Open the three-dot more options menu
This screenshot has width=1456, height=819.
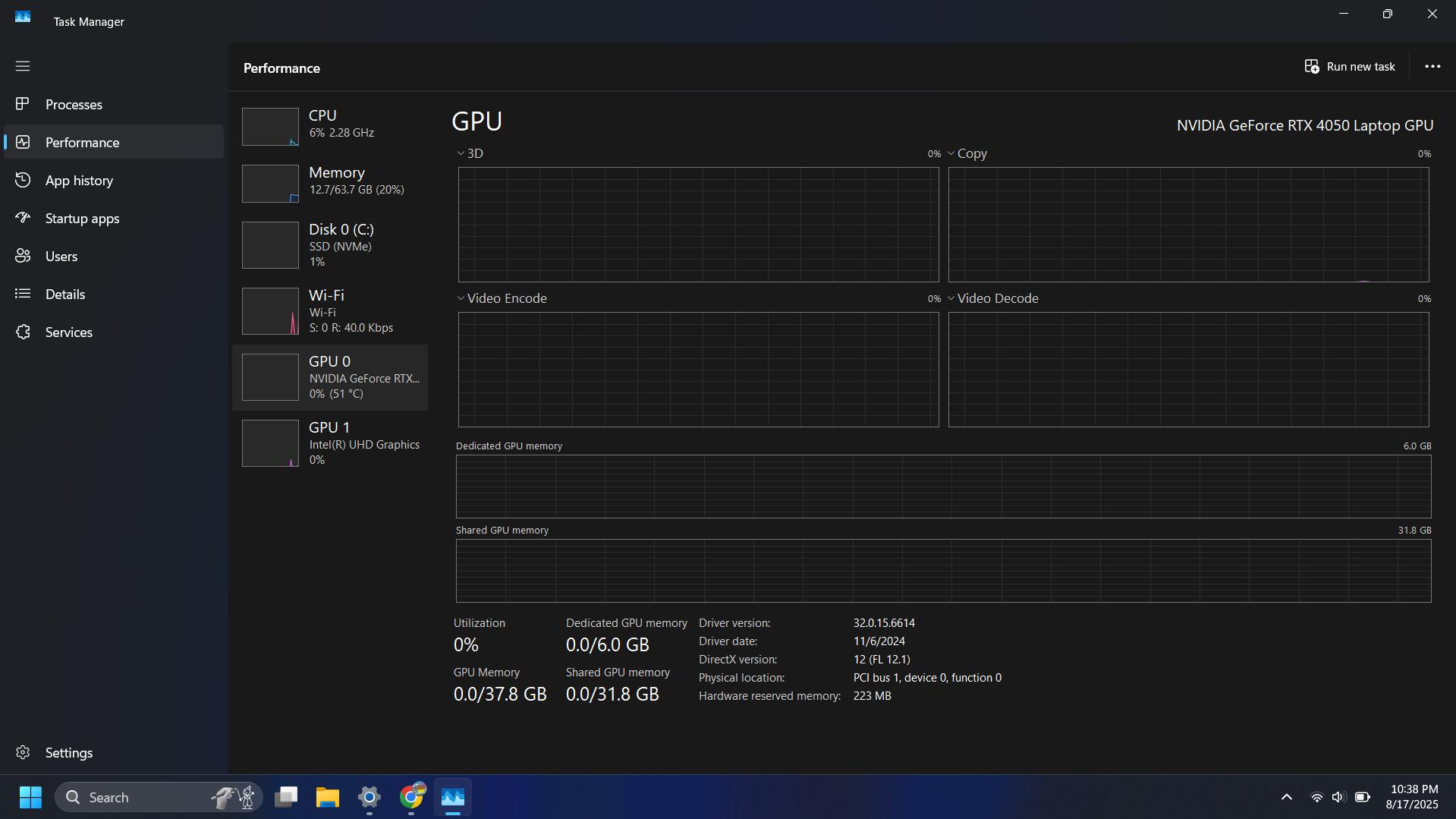(x=1432, y=67)
